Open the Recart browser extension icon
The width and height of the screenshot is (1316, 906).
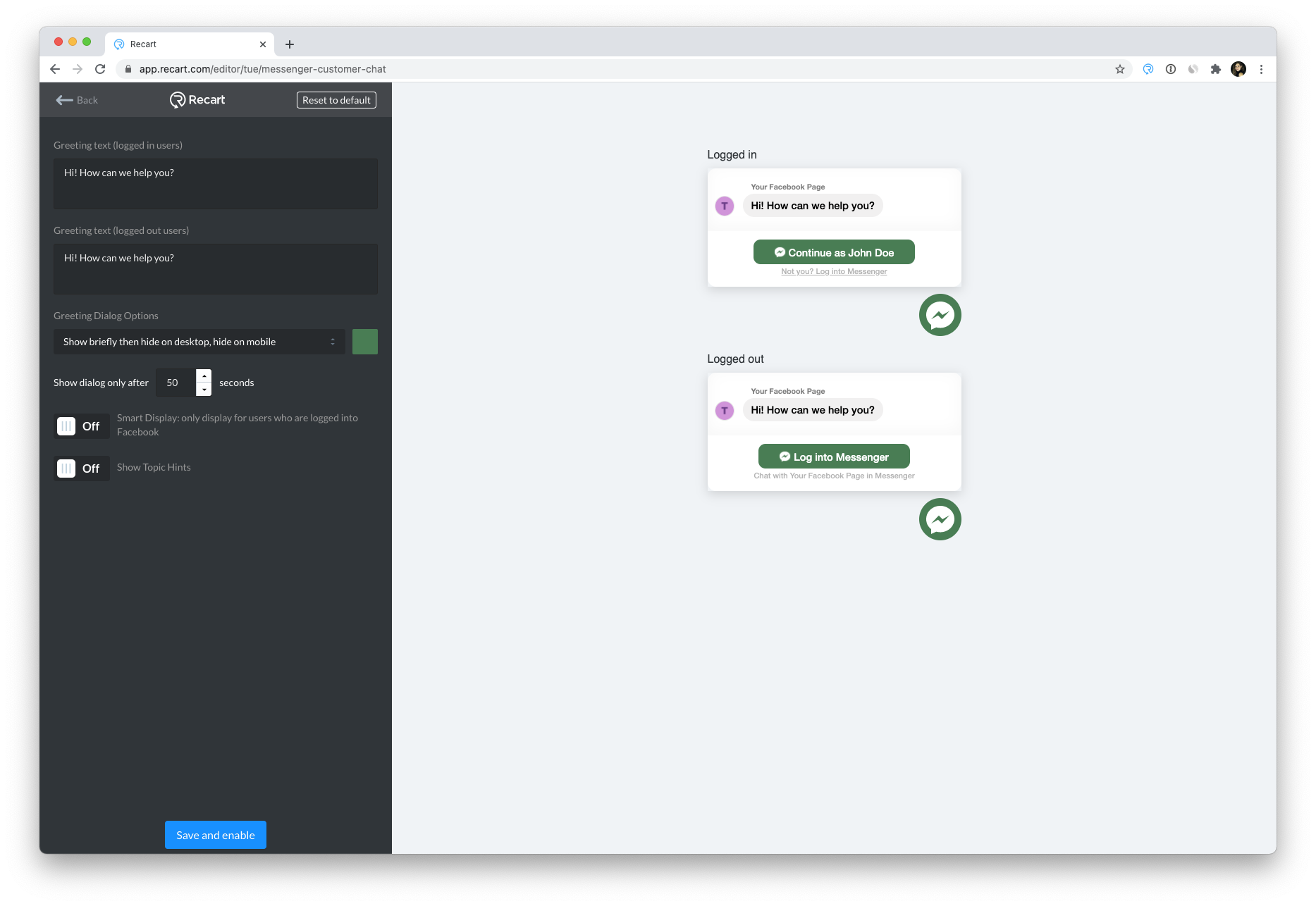pos(1148,69)
